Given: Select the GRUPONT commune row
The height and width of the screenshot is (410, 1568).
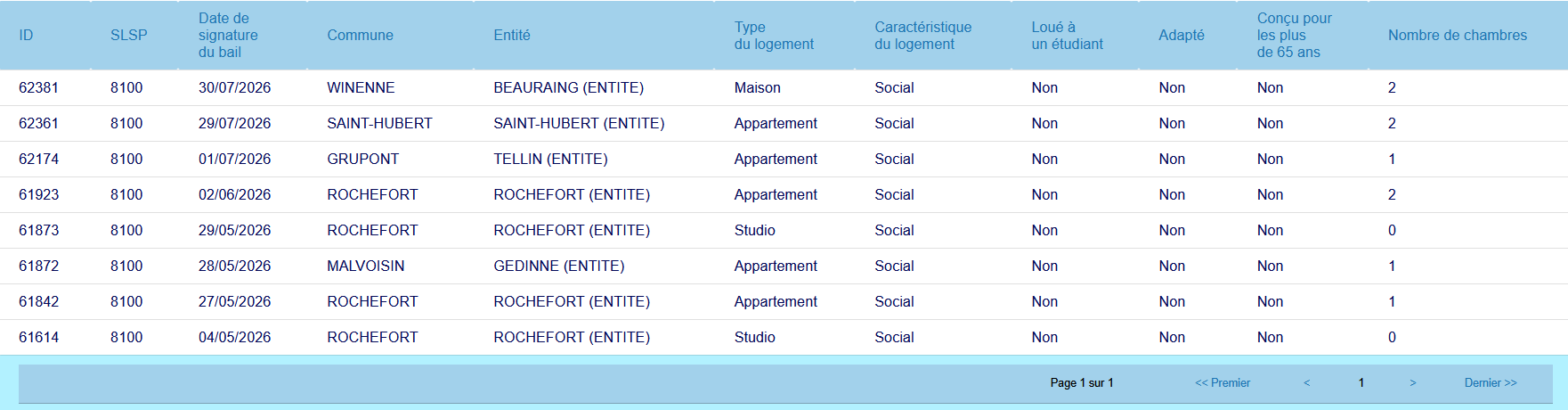Looking at the screenshot, I should point(784,159).
